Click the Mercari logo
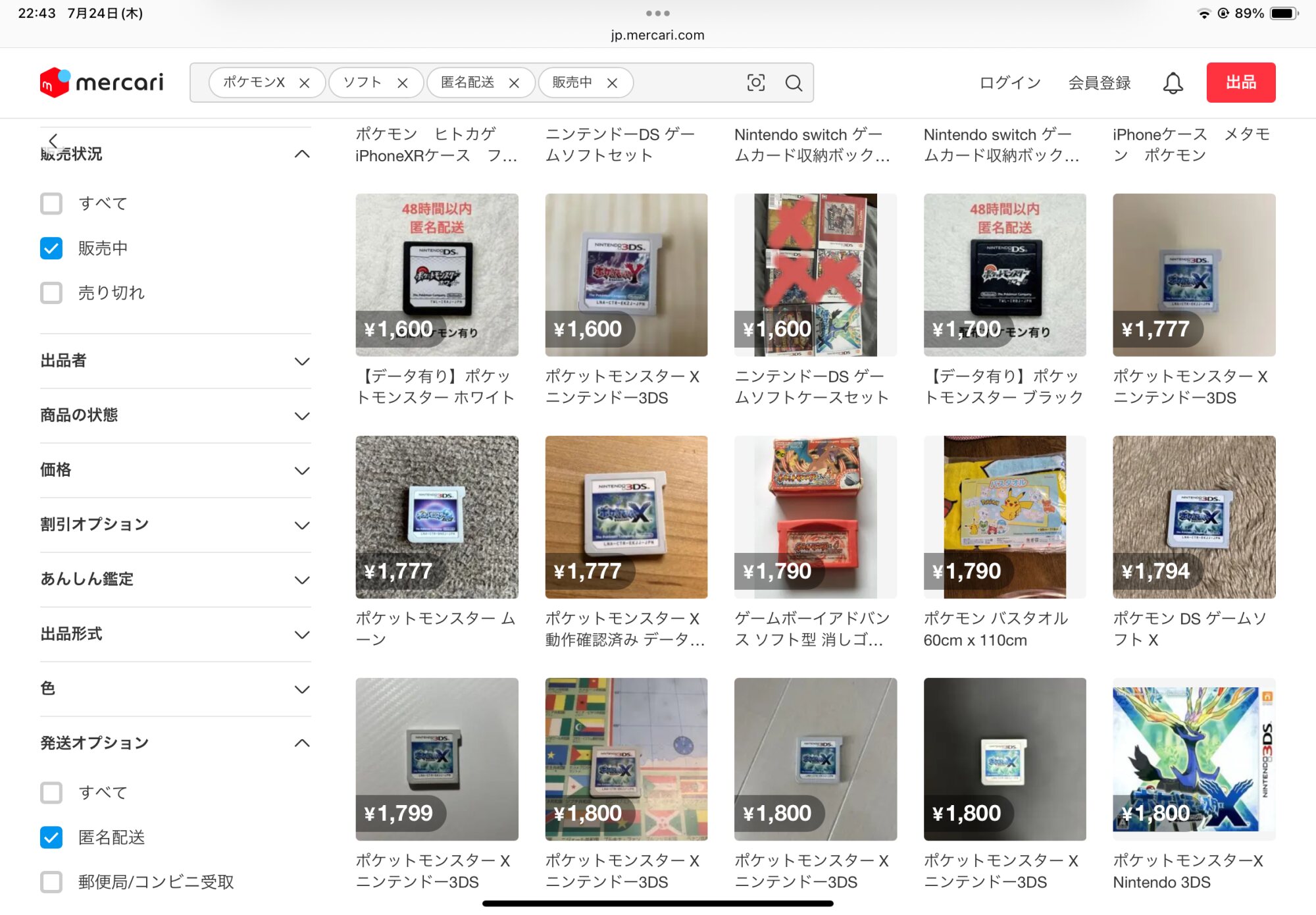The image size is (1316, 915). (x=101, y=82)
